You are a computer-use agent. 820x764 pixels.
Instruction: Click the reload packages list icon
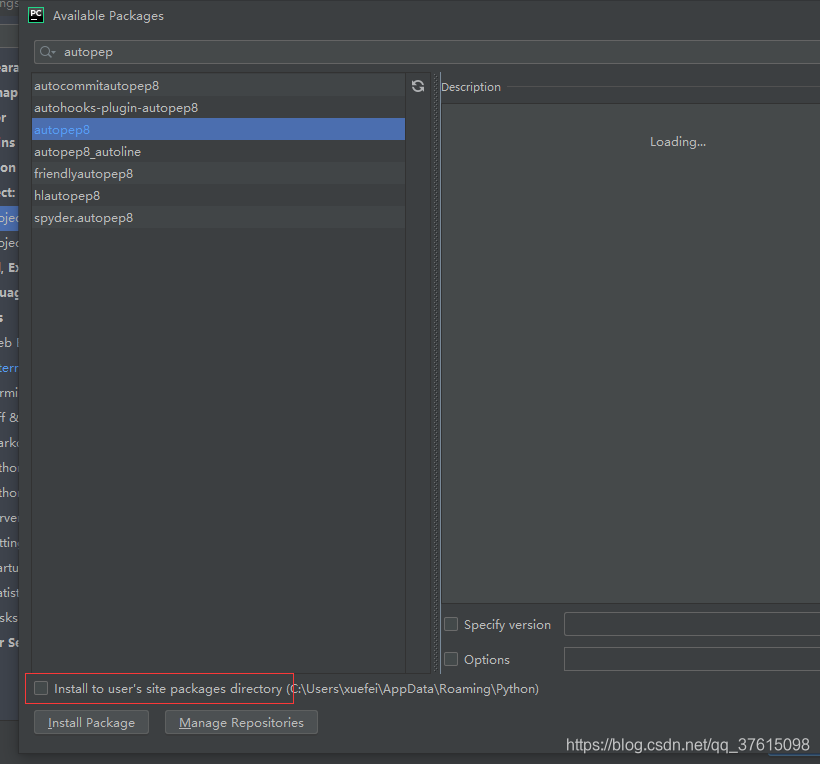[417, 86]
